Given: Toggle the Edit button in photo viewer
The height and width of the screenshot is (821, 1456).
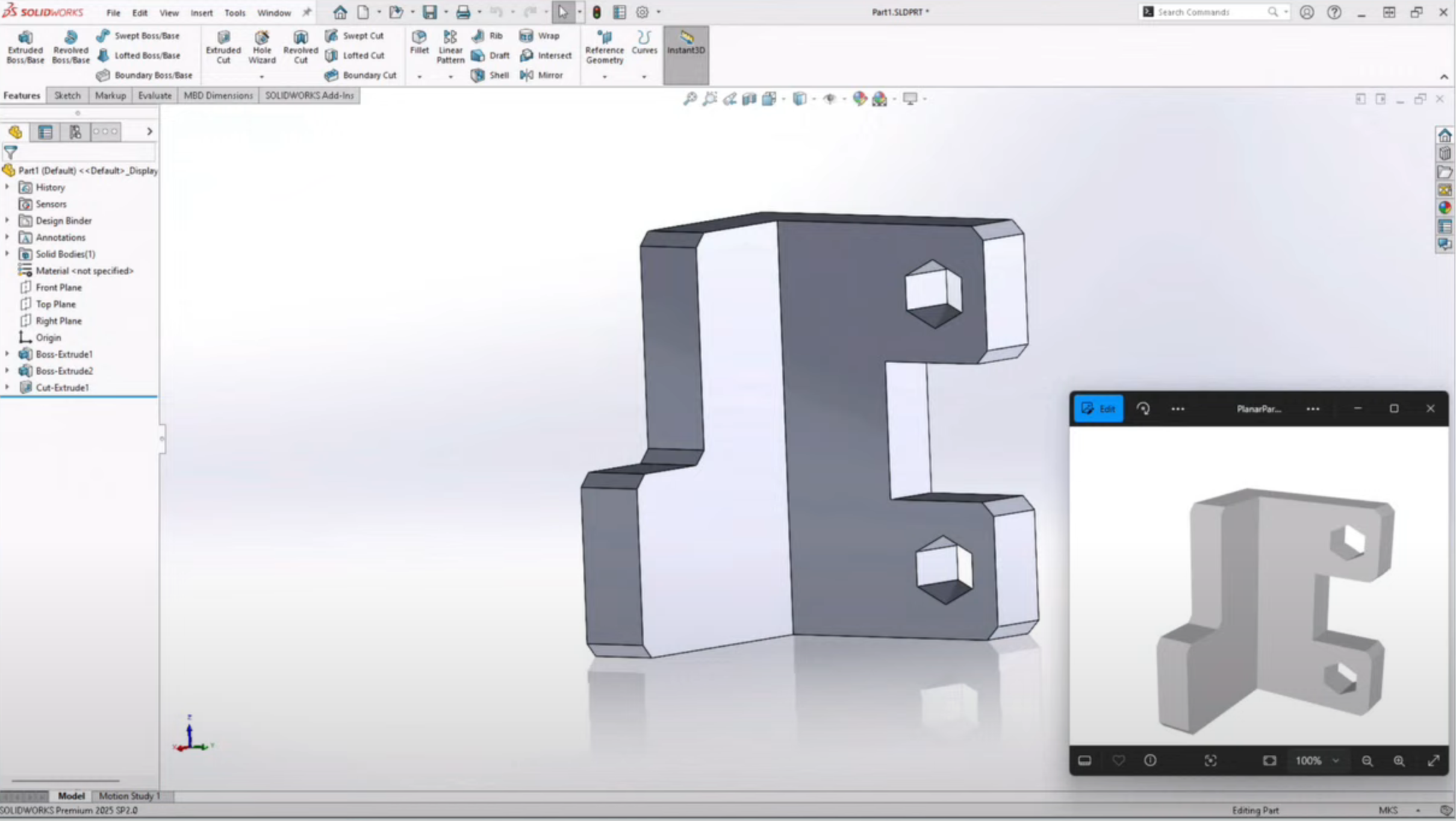Looking at the screenshot, I should (1098, 409).
